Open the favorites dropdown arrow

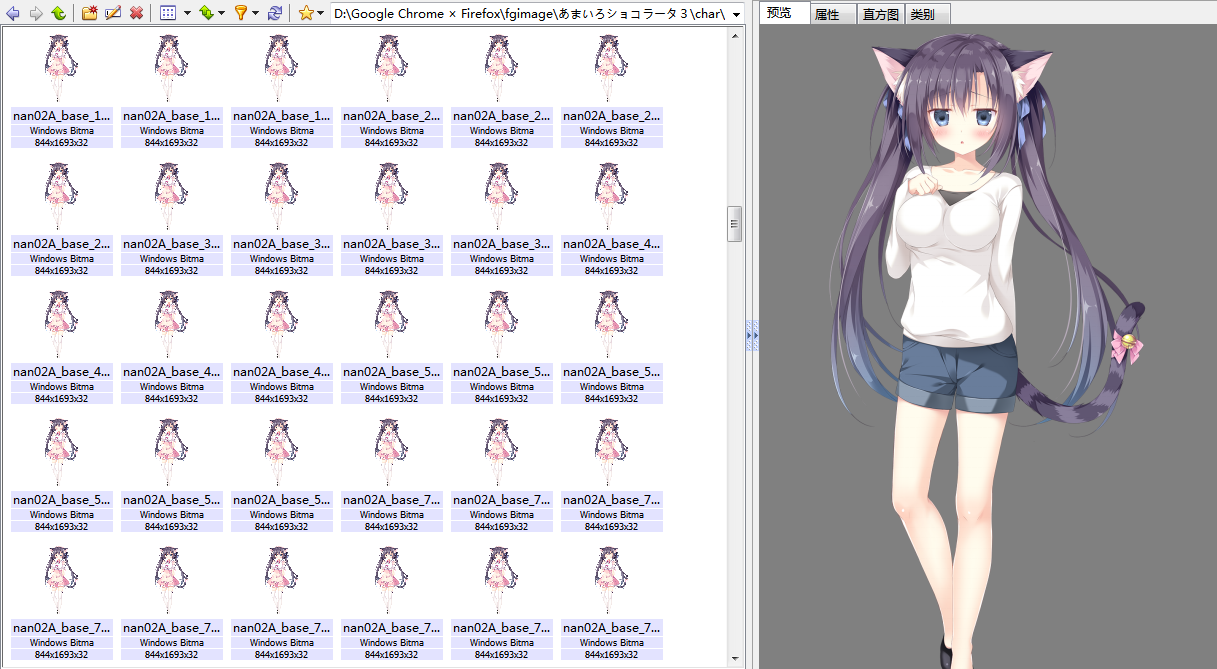(321, 14)
